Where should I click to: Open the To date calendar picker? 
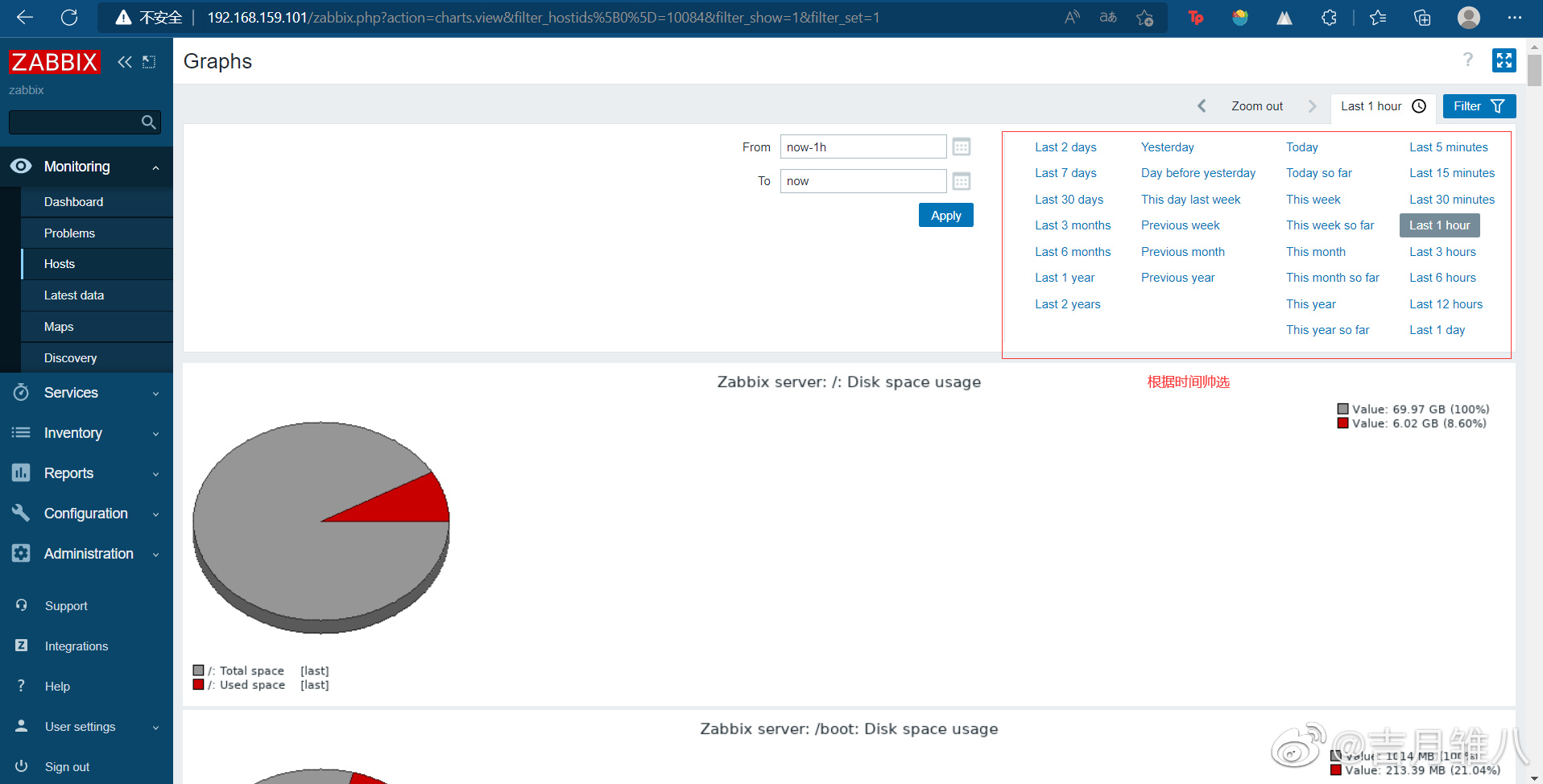pyautogui.click(x=962, y=181)
